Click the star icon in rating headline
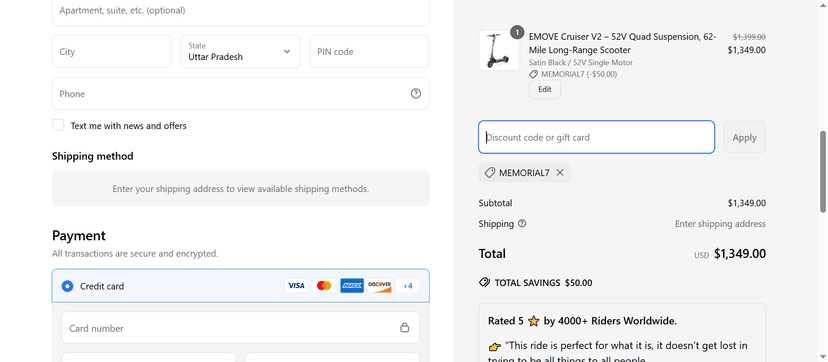The width and height of the screenshot is (828, 362). click(533, 321)
